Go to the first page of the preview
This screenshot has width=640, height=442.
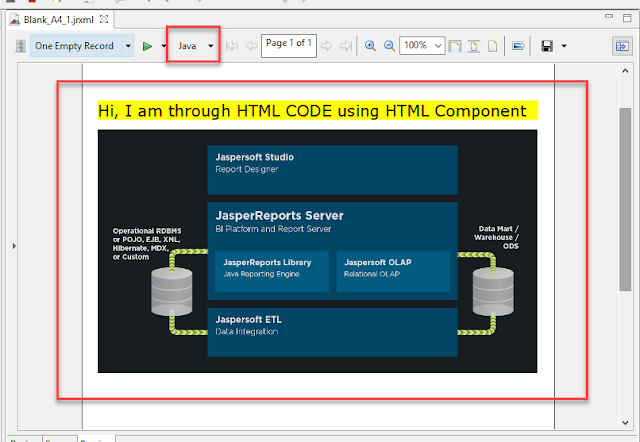click(x=232, y=46)
